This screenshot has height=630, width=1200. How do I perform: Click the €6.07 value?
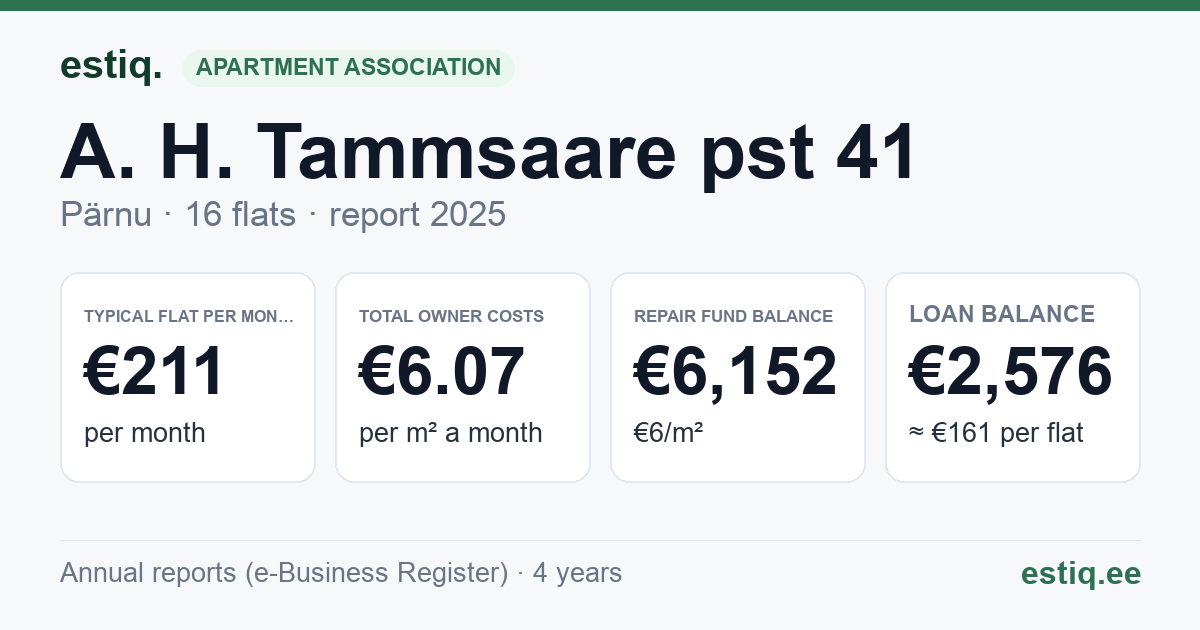441,372
